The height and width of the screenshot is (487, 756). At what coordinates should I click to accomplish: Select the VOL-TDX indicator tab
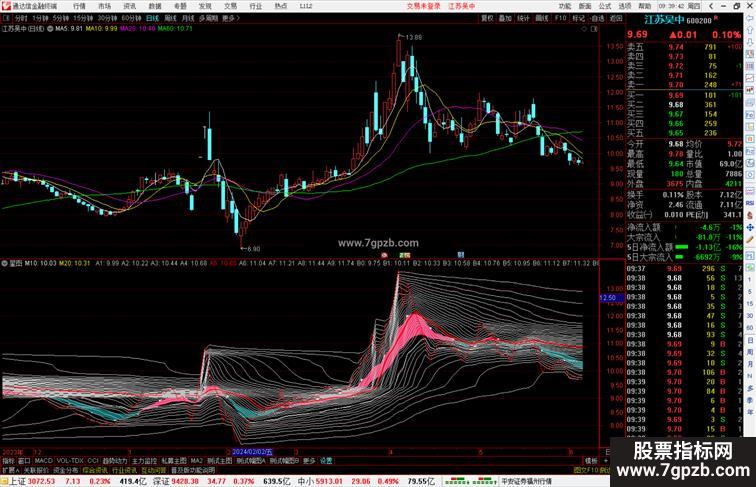70,461
